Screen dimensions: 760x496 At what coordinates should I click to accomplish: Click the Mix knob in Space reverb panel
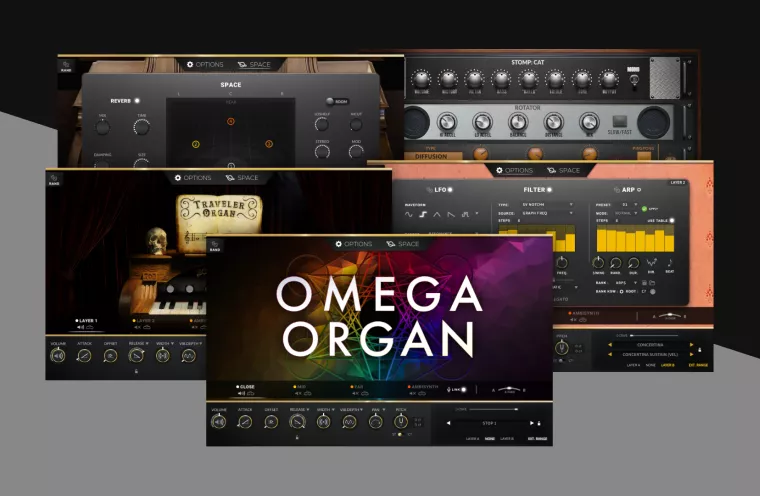click(102, 128)
